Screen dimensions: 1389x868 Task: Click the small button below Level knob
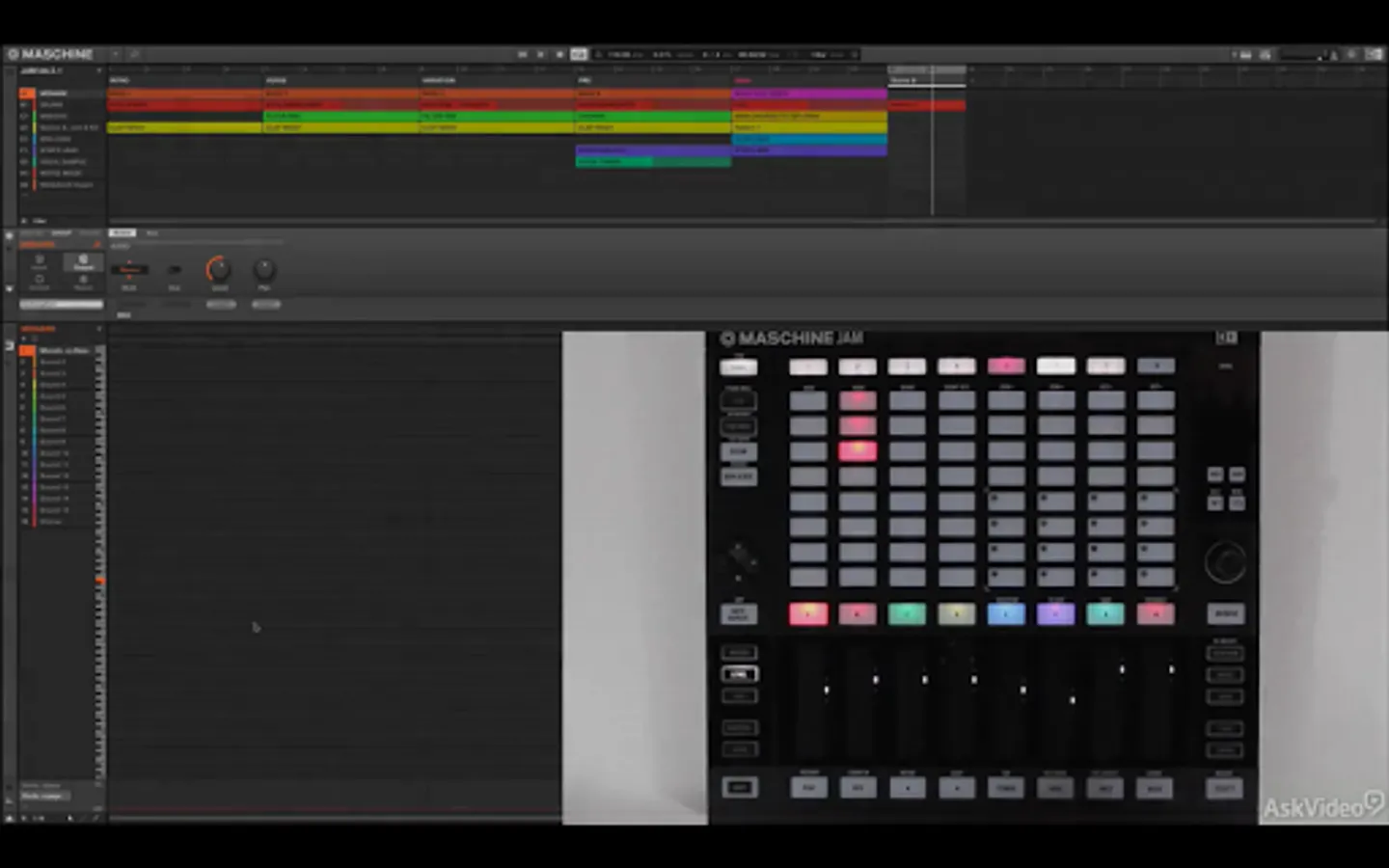tap(221, 305)
